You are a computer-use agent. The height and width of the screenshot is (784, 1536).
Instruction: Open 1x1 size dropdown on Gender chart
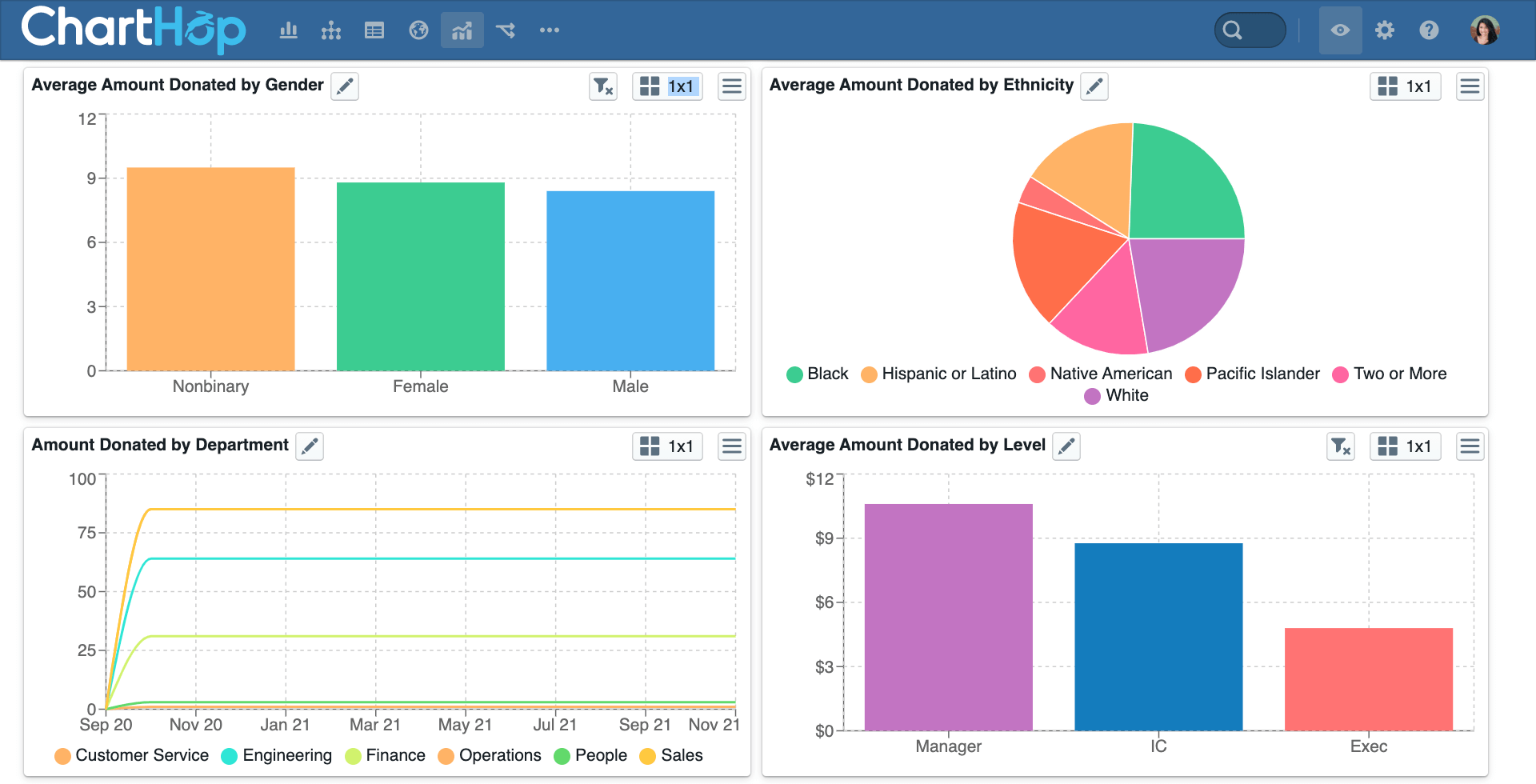(667, 86)
